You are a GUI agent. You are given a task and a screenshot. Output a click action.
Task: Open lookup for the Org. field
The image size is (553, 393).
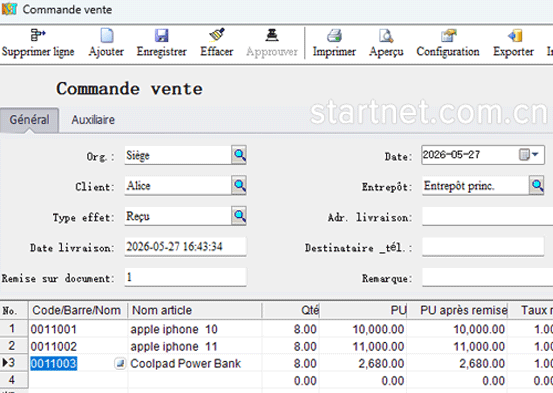[x=239, y=155]
